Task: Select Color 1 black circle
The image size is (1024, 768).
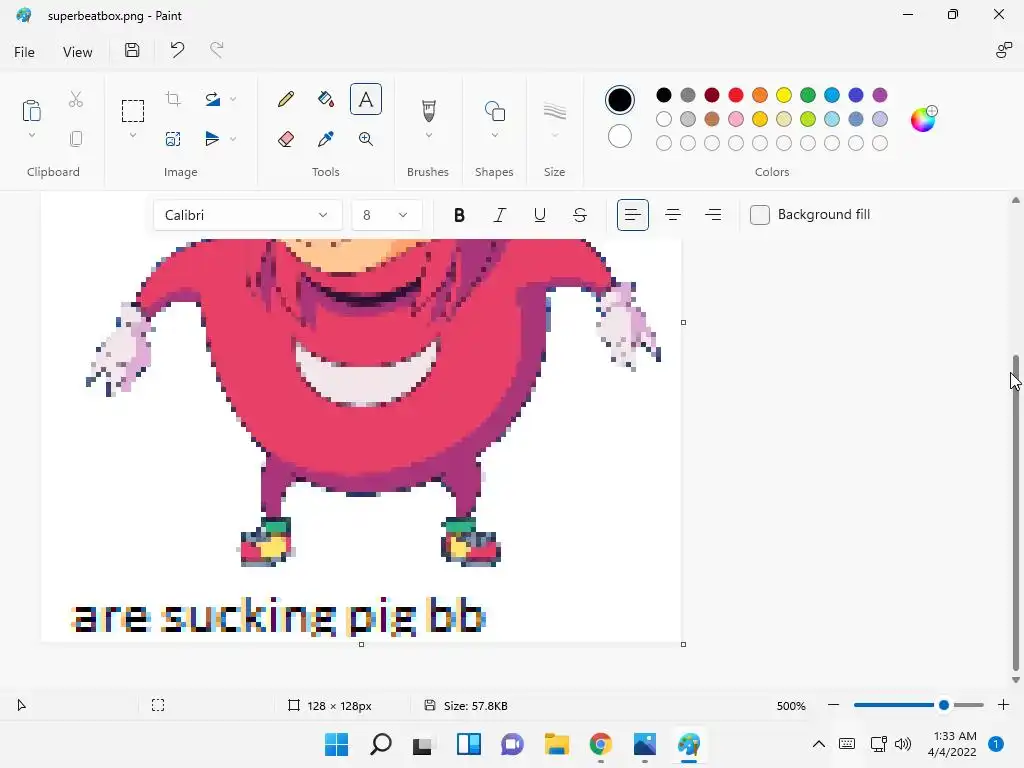Action: pos(620,100)
